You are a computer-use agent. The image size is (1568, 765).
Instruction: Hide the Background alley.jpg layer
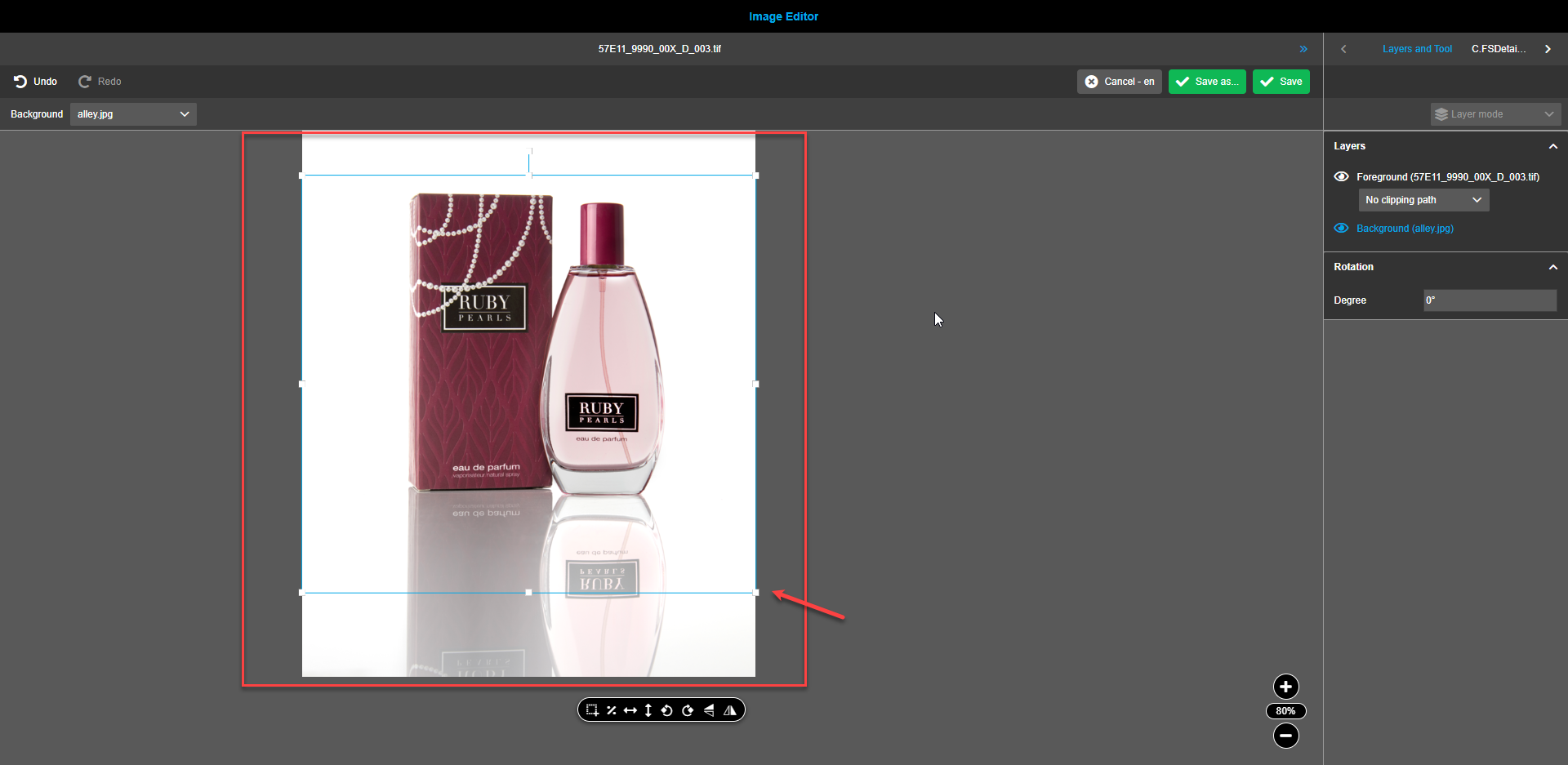(1342, 228)
